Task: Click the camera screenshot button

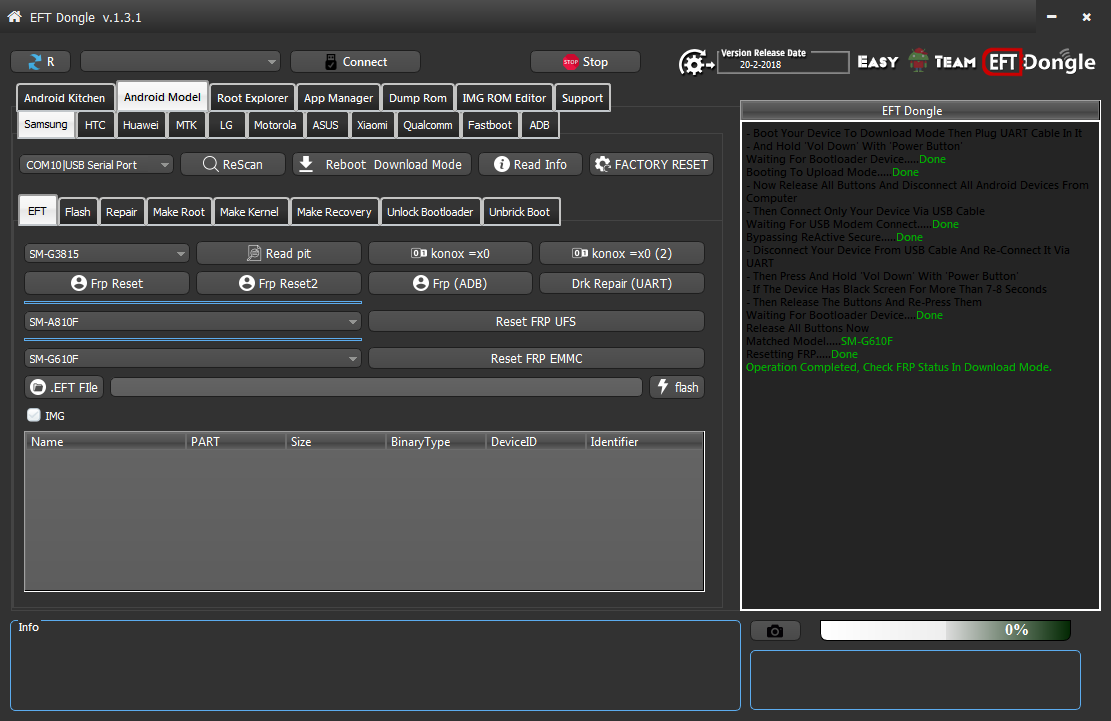Action: click(775, 630)
